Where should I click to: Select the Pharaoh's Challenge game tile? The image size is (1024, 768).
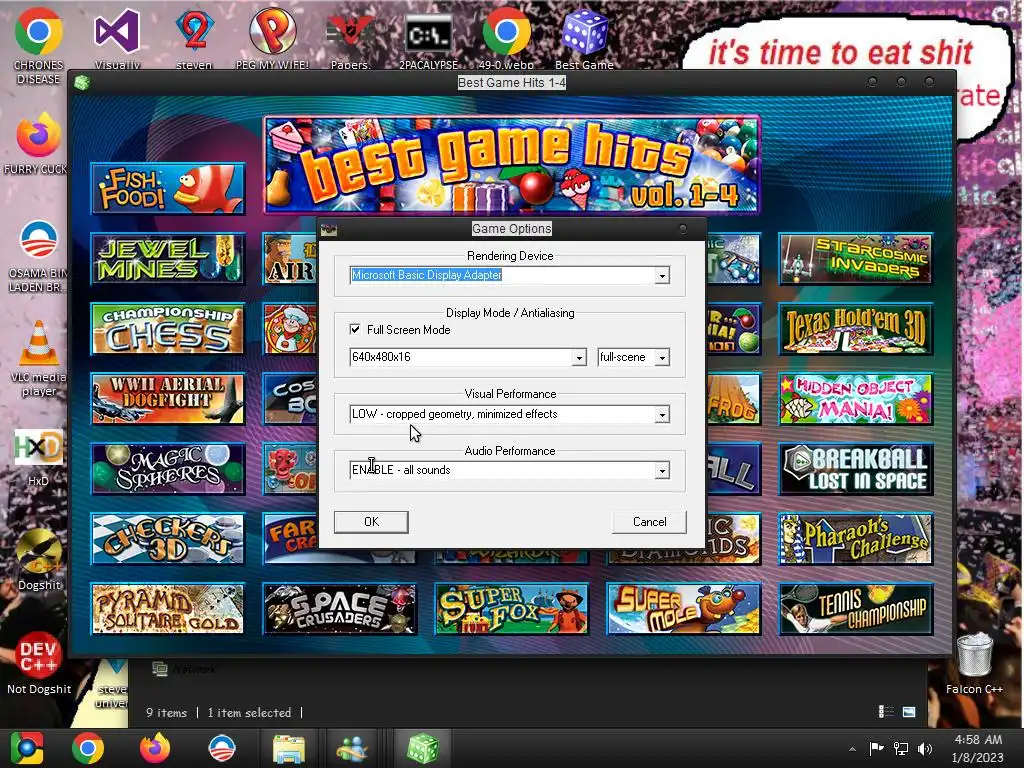pyautogui.click(x=856, y=539)
